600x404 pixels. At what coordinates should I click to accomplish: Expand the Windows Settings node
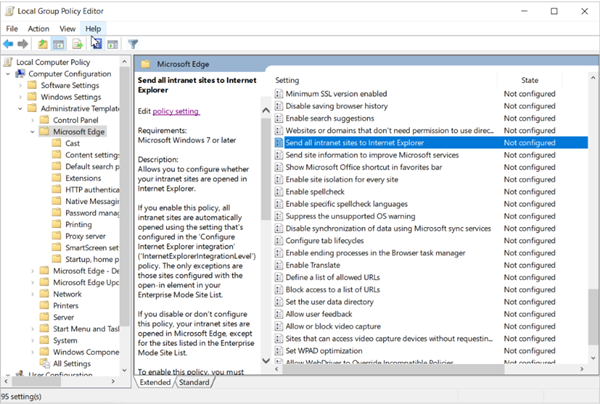click(x=20, y=97)
